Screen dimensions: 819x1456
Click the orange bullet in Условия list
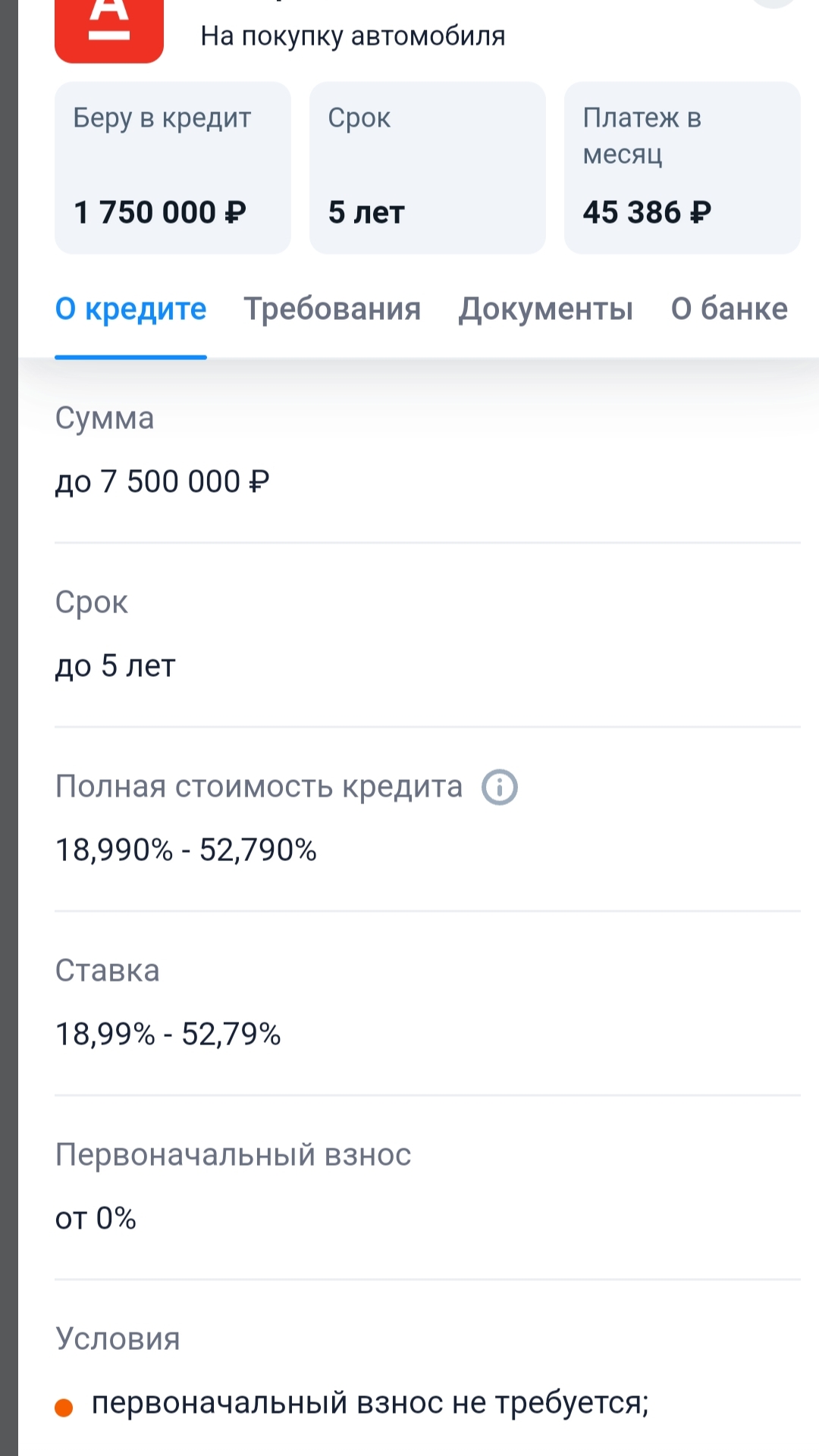tap(64, 1407)
